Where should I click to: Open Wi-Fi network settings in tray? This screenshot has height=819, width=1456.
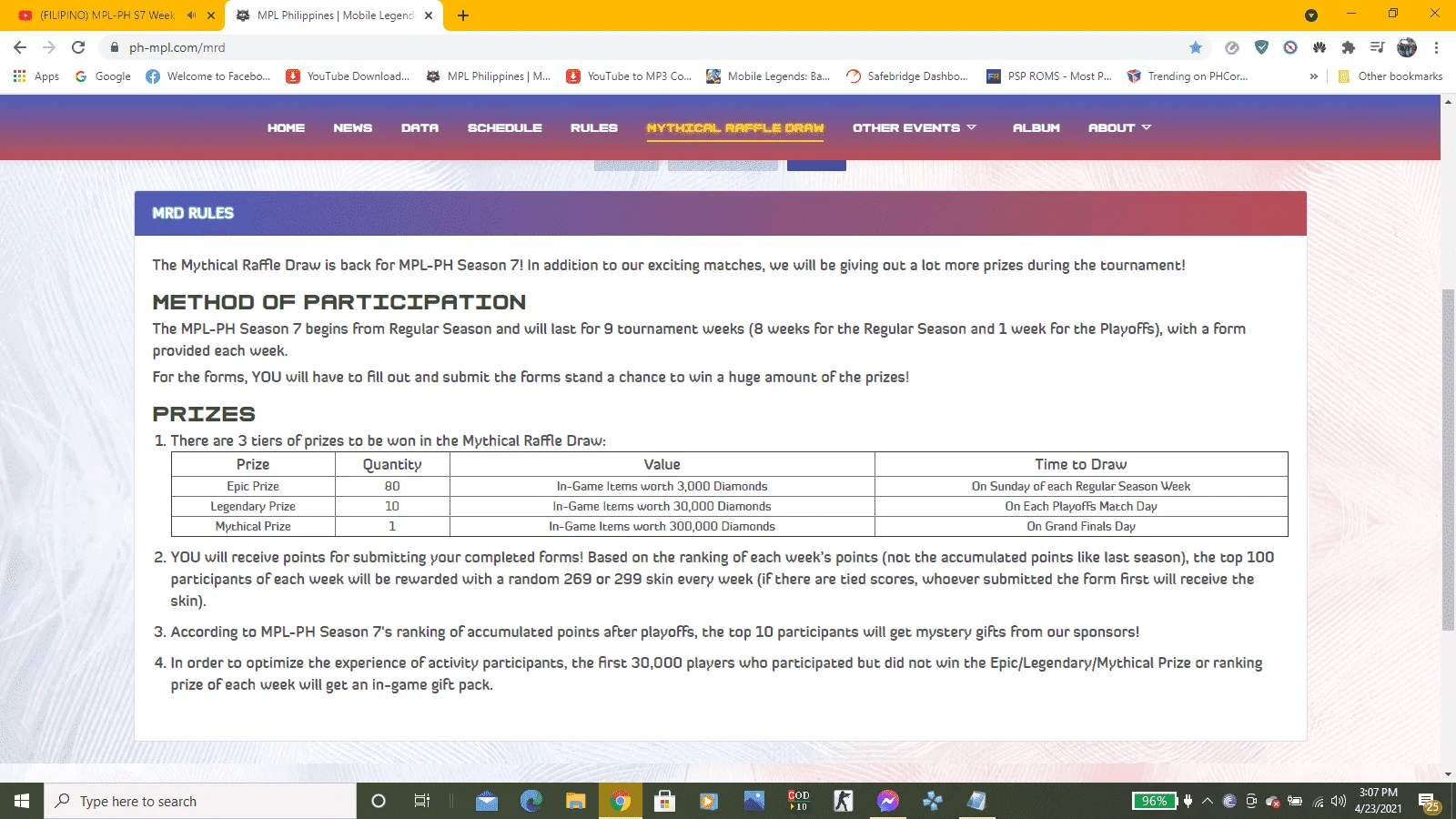click(x=1318, y=802)
